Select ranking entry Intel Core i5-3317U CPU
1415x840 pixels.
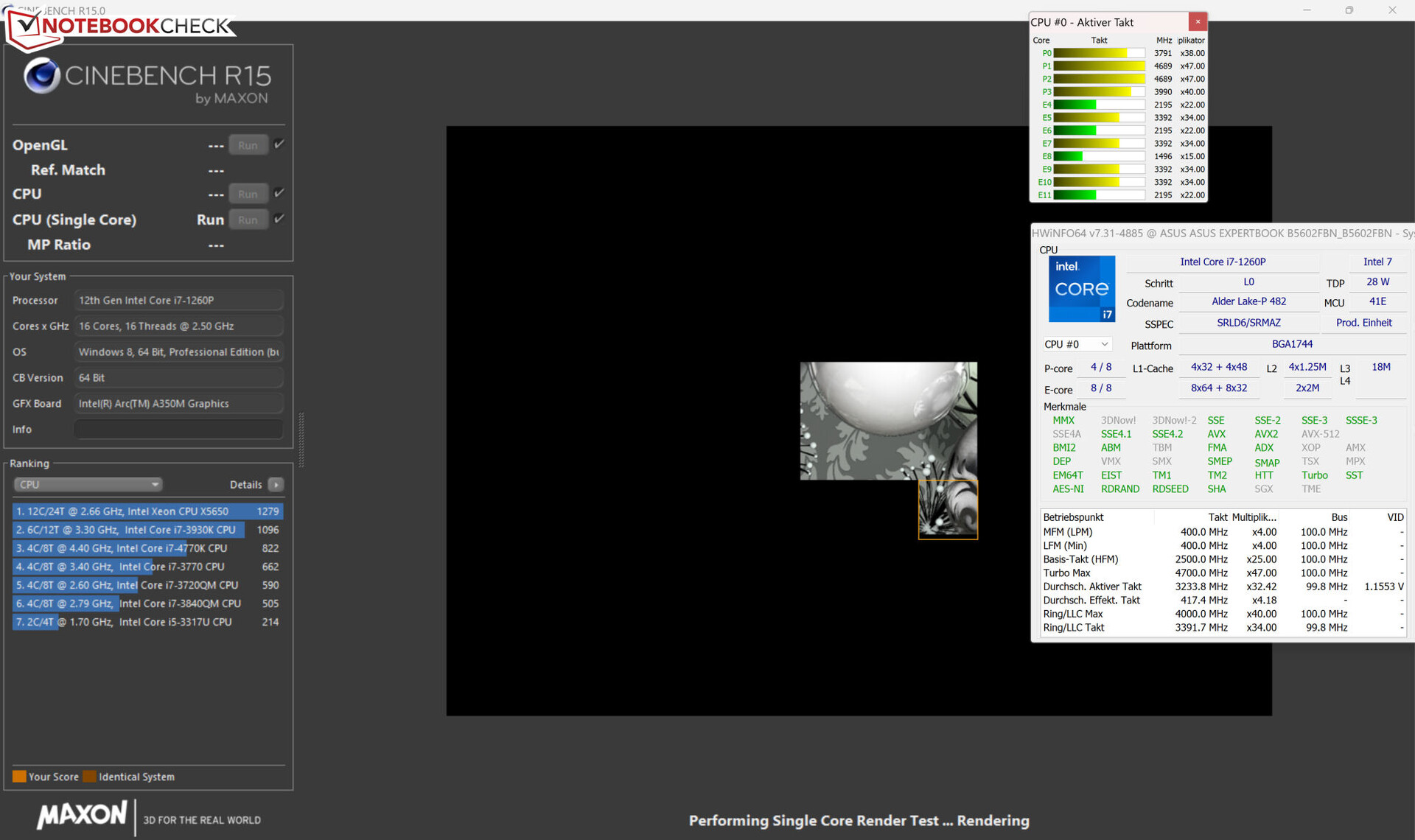tap(147, 621)
